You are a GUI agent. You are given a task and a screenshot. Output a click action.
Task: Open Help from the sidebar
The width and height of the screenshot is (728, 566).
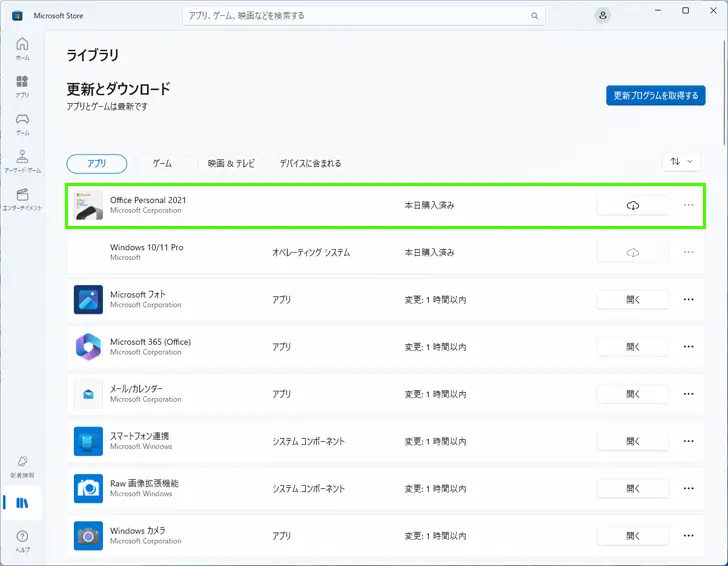click(x=22, y=541)
